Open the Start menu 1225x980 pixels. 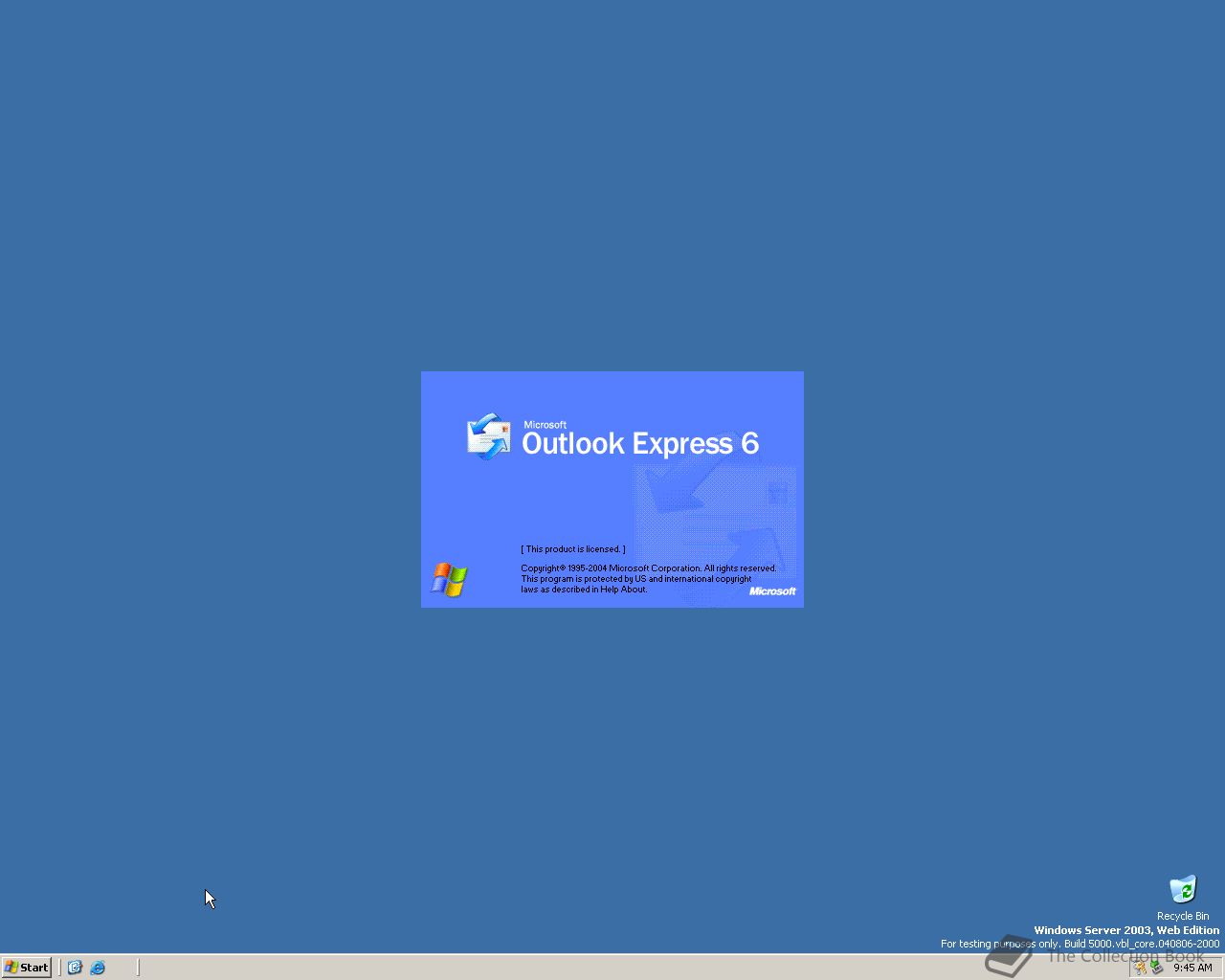point(26,968)
